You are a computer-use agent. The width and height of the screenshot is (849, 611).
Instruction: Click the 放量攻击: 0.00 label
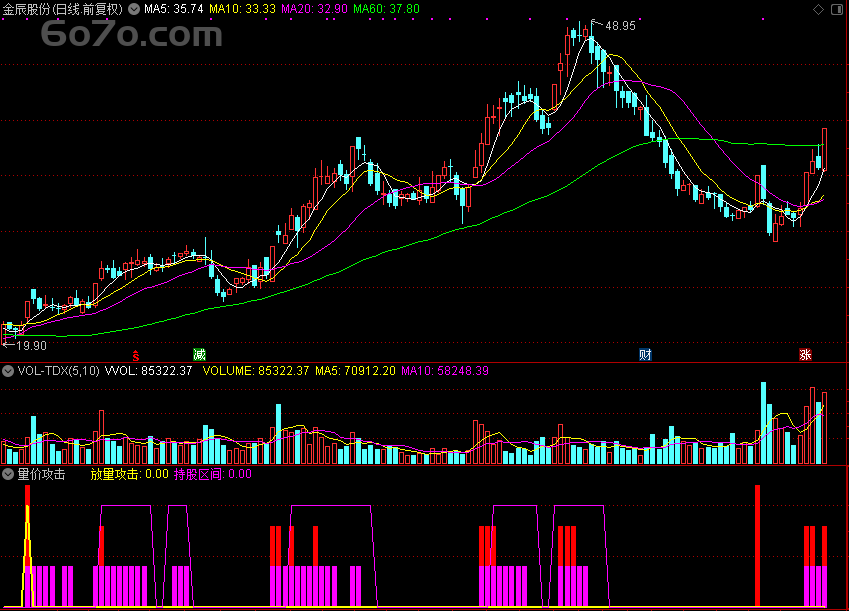coord(129,474)
